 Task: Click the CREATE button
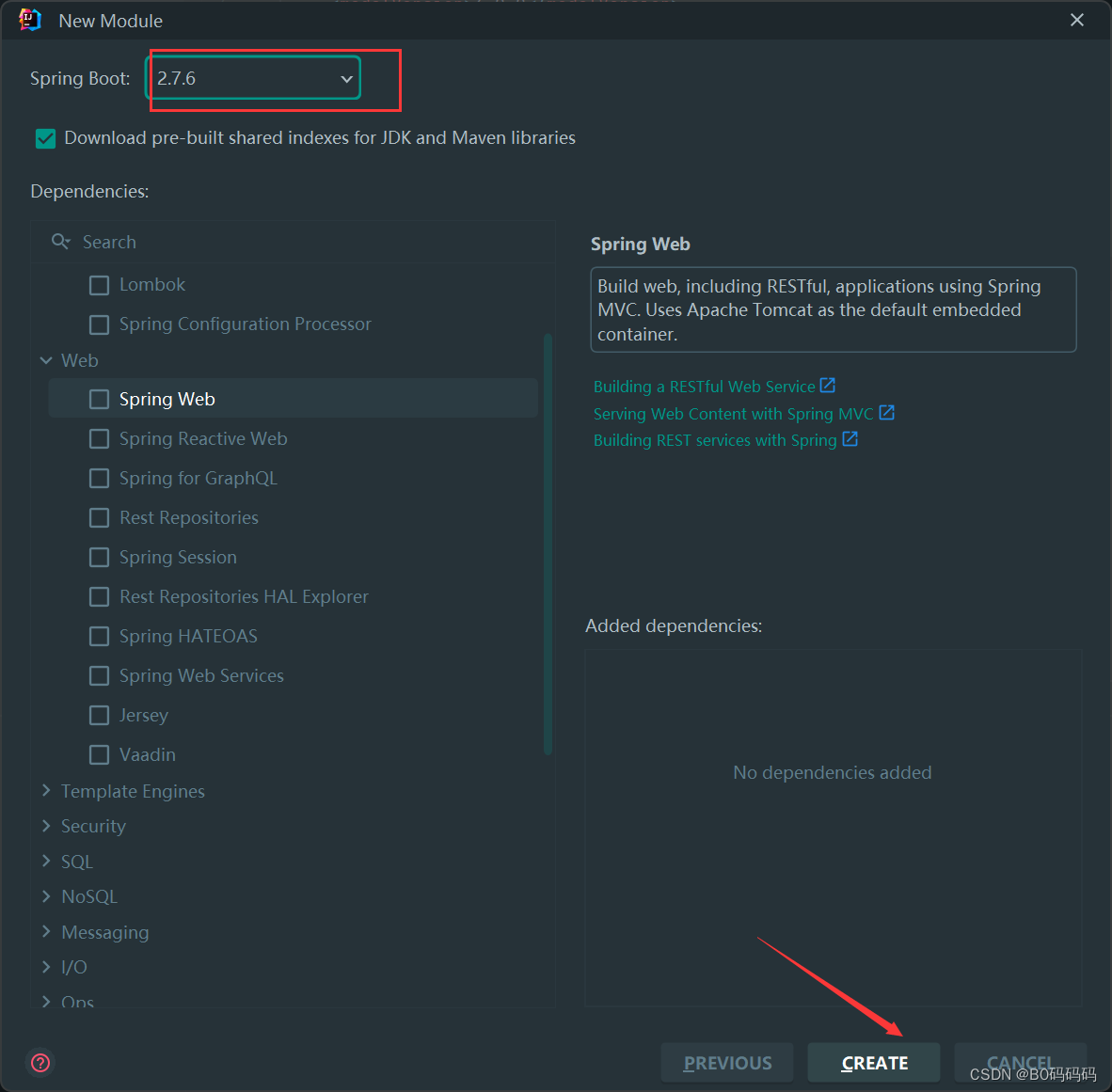tap(874, 1062)
